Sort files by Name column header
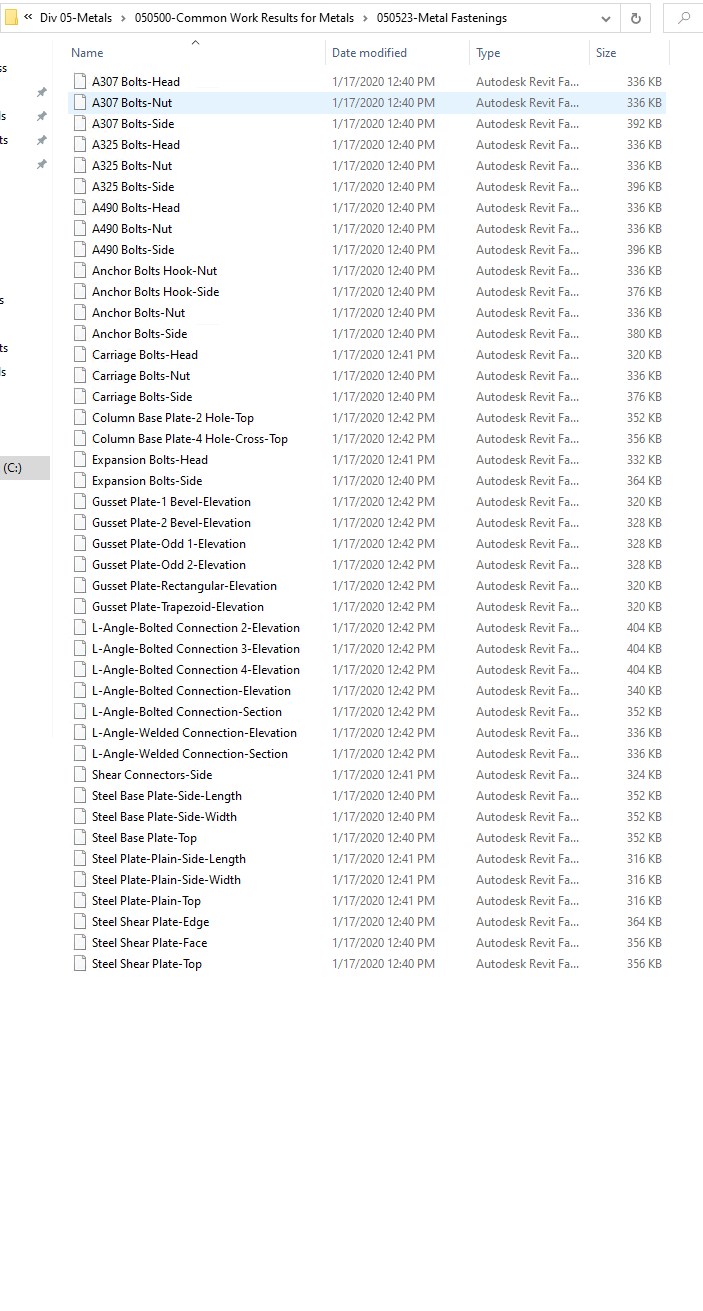Screen dimensions: 703x1311 coord(87,53)
